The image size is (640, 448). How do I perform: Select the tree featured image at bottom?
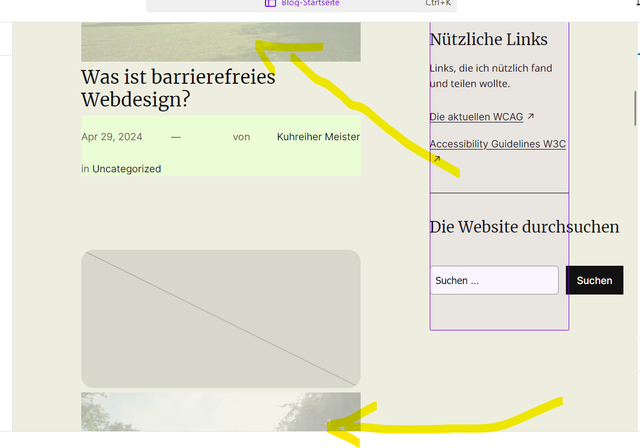pyautogui.click(x=221, y=412)
